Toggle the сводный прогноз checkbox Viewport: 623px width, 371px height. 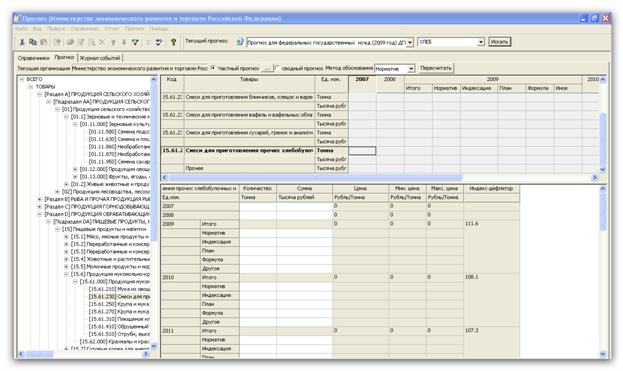click(x=277, y=68)
